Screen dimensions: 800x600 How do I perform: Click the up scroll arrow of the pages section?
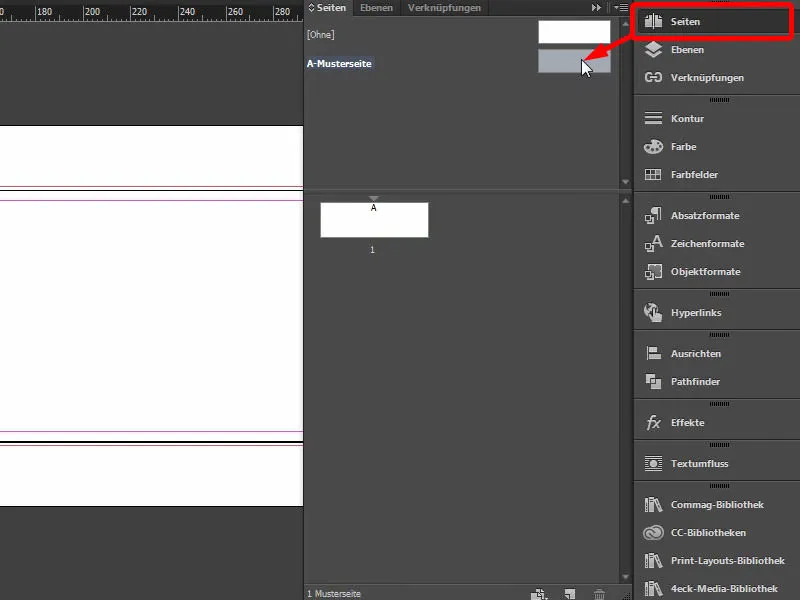click(x=626, y=201)
